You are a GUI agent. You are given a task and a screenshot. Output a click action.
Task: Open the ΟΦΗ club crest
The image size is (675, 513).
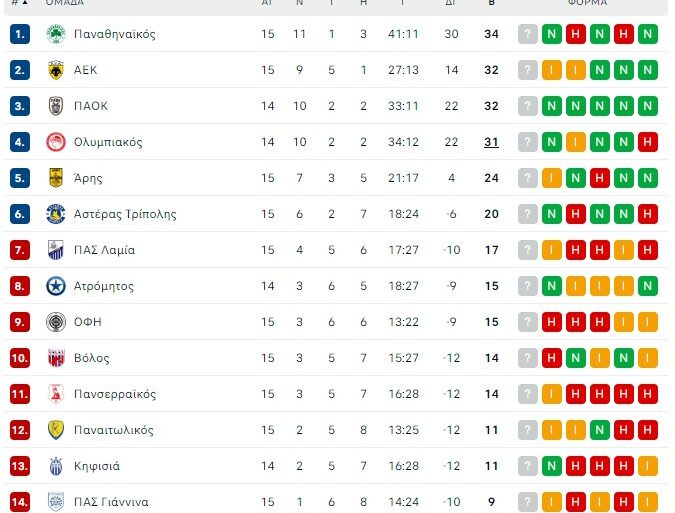click(x=55, y=322)
